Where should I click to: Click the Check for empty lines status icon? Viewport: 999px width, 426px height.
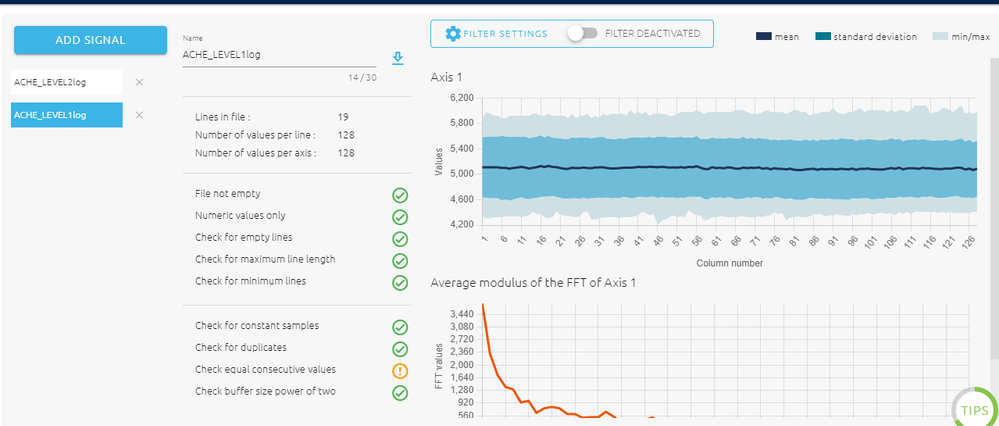click(x=400, y=239)
